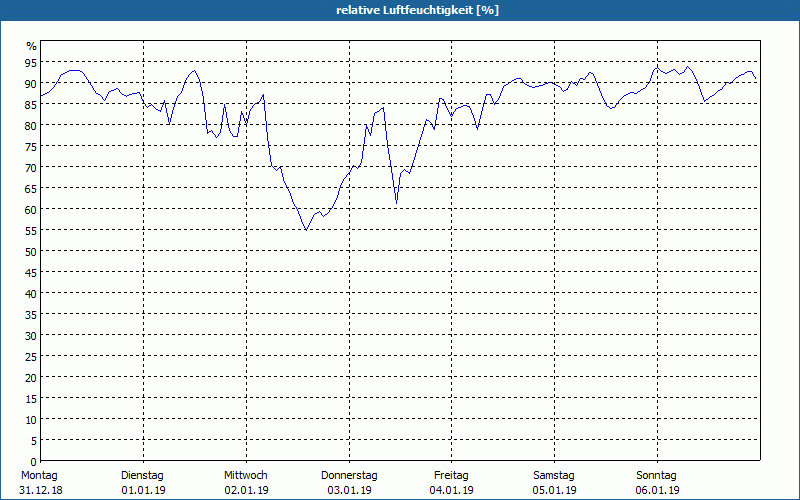Select the Mittwoch axis label
The height and width of the screenshot is (500, 800).
pos(246,476)
